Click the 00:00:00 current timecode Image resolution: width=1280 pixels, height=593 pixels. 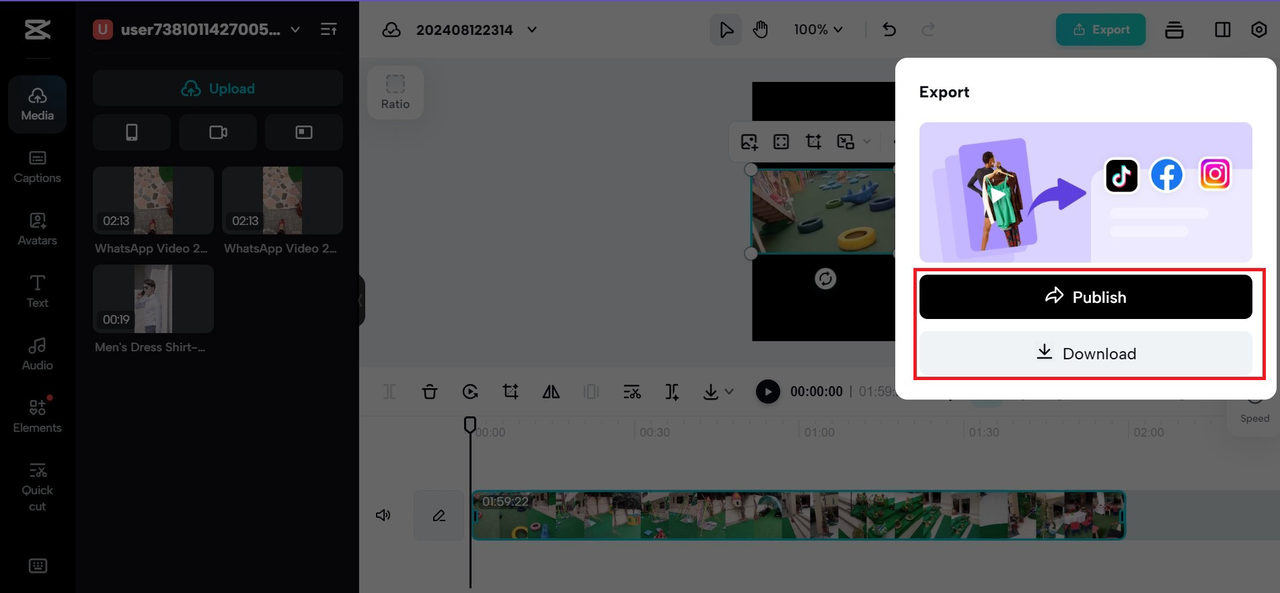(x=816, y=392)
